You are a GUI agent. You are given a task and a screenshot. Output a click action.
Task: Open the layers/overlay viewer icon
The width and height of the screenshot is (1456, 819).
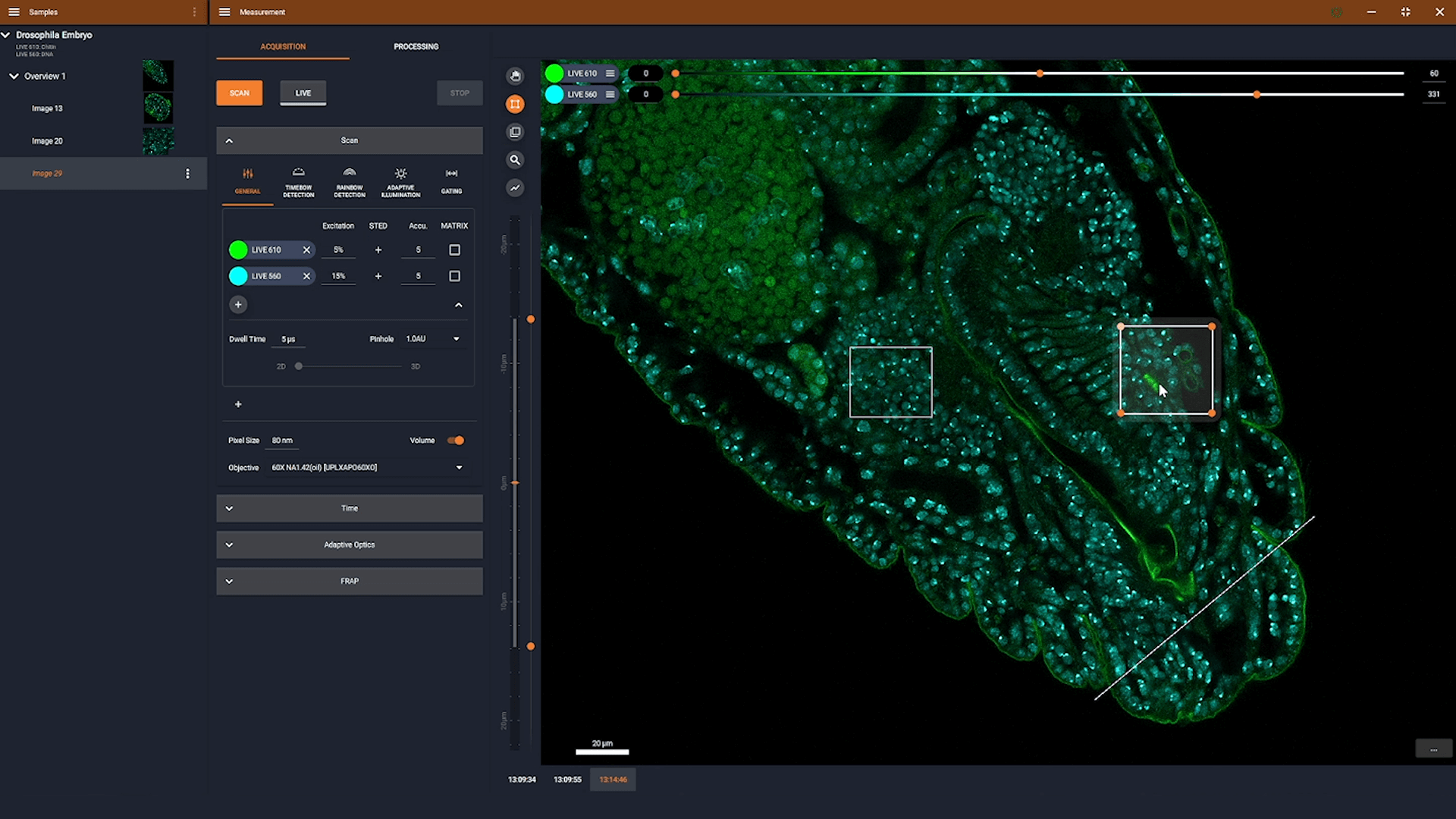[515, 131]
